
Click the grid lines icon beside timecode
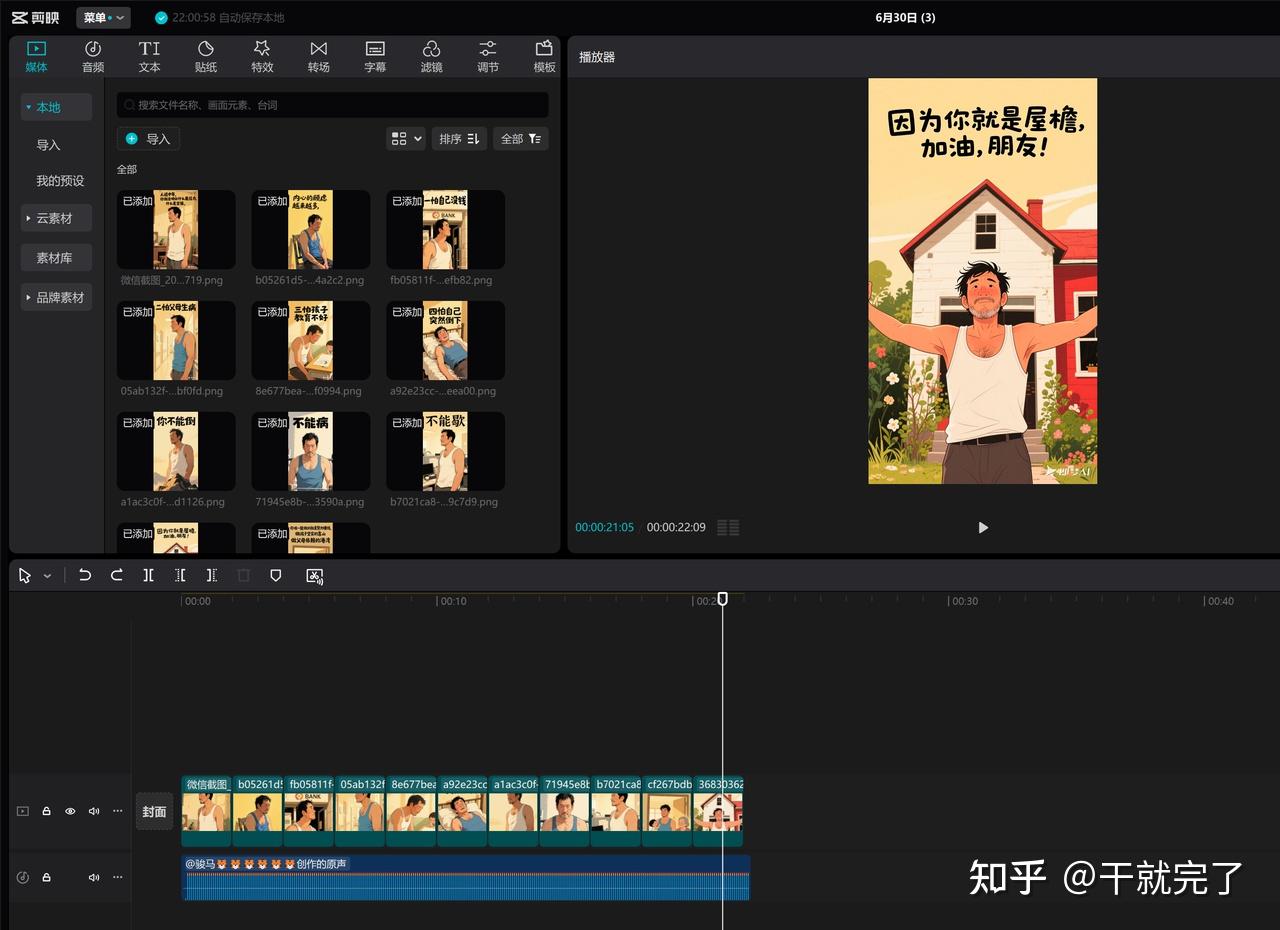[728, 527]
